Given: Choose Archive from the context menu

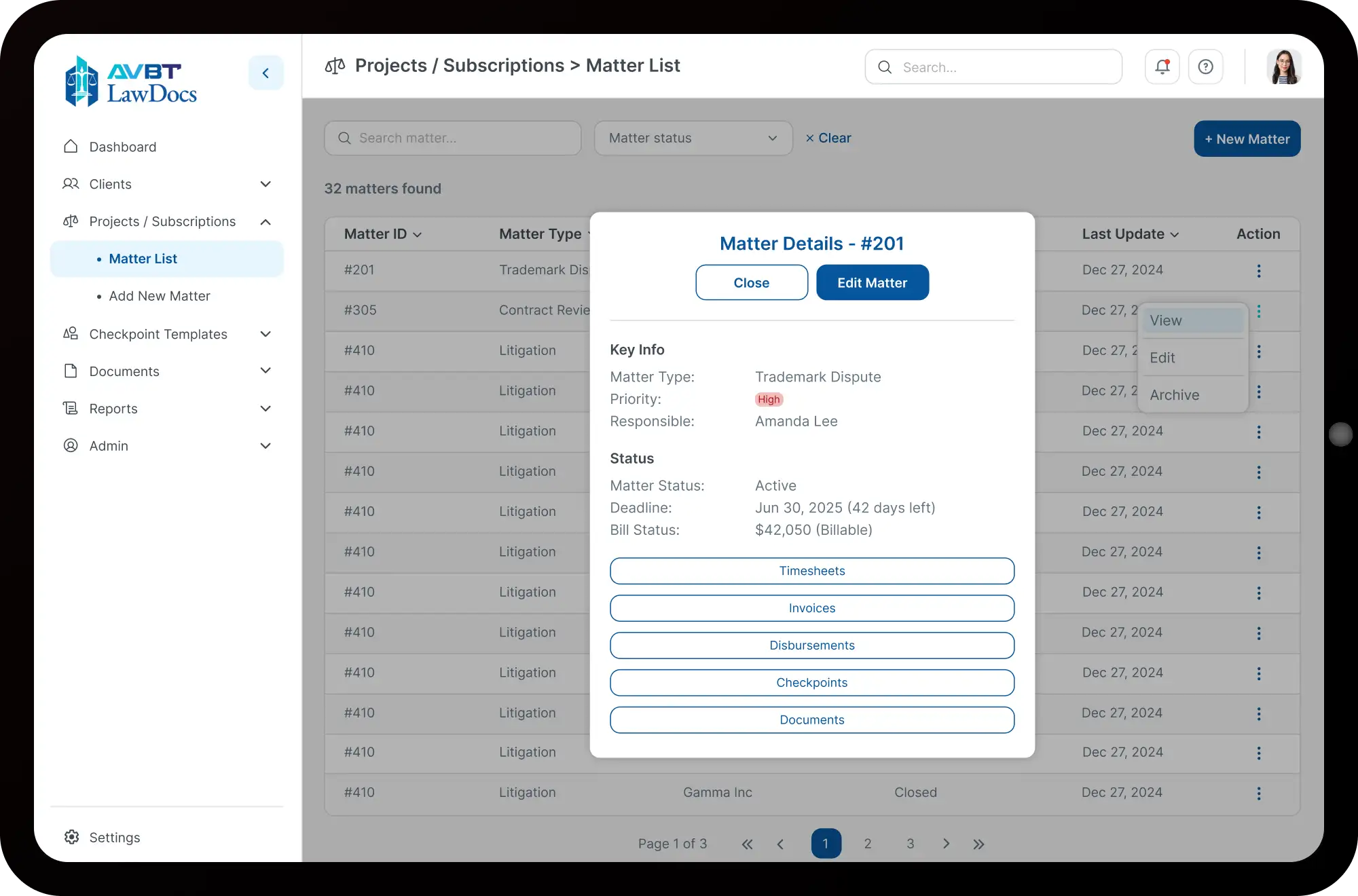Looking at the screenshot, I should pos(1193,395).
